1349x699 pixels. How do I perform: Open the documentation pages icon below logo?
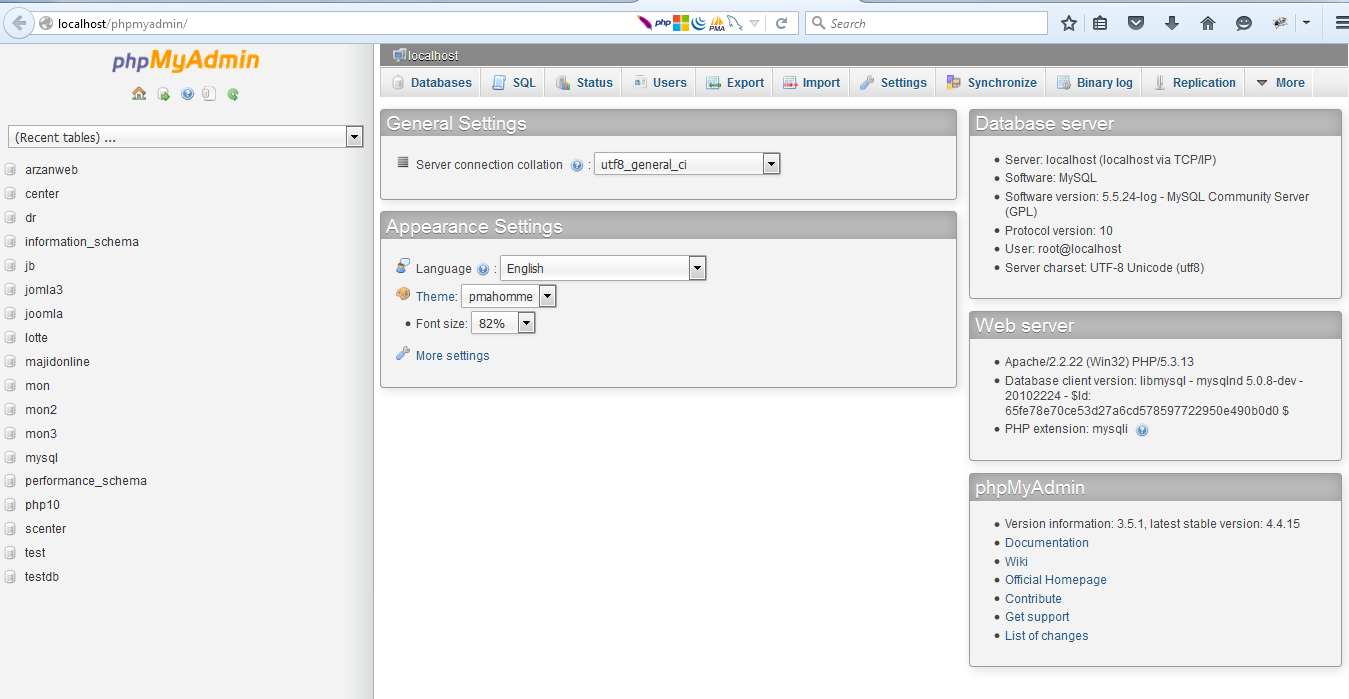pos(209,94)
